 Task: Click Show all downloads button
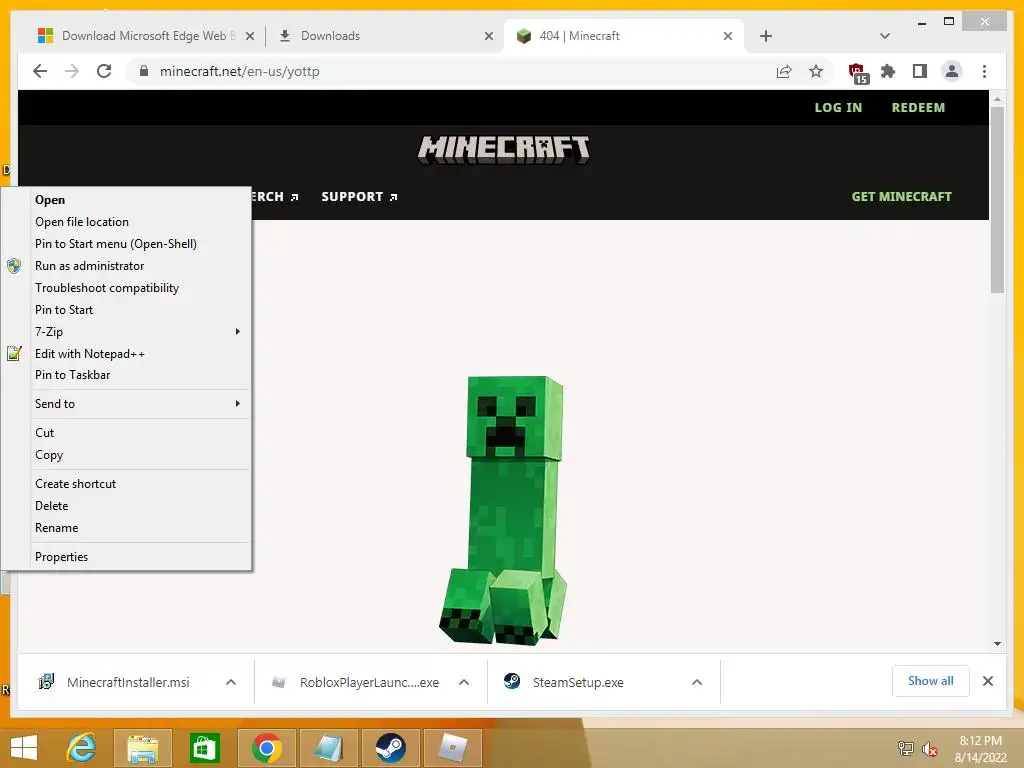click(x=931, y=681)
